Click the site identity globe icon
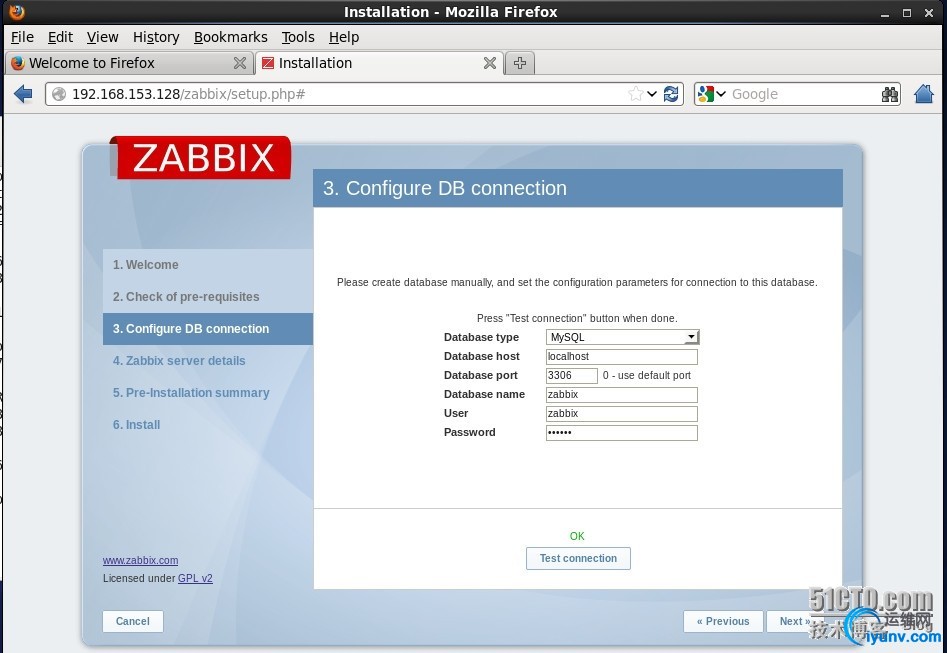Screen dimensions: 947x653 coord(59,94)
